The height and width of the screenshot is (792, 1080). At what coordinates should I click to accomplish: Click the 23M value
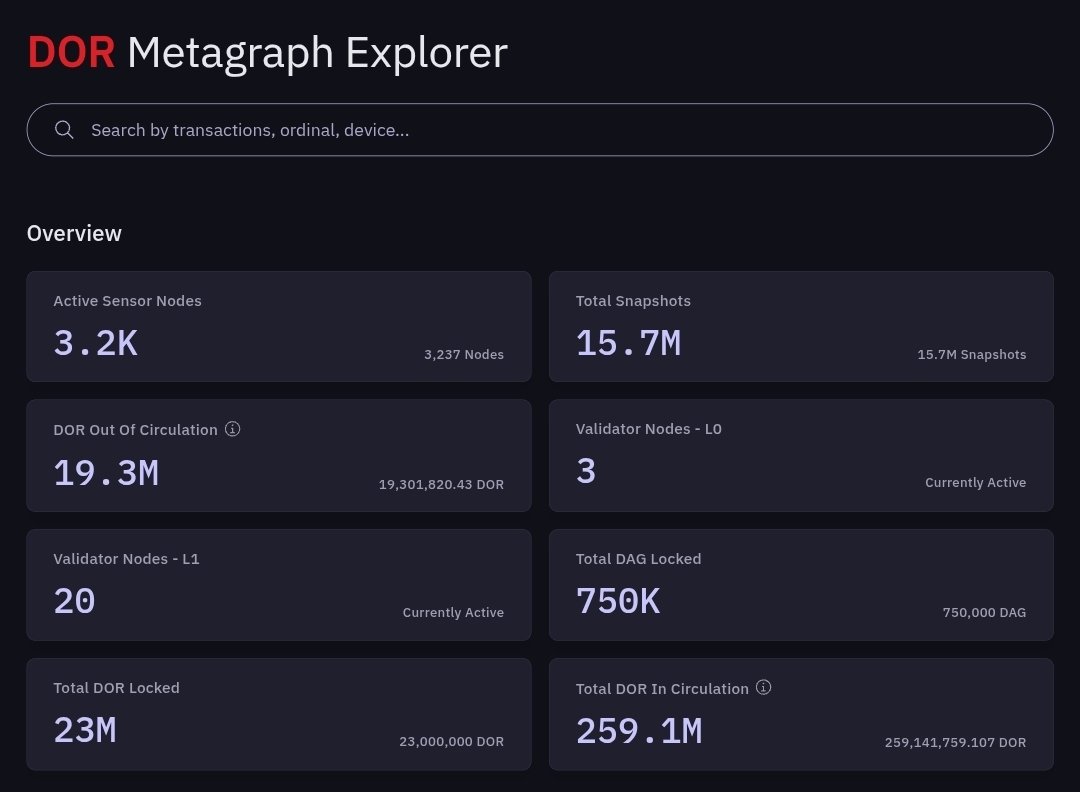[85, 730]
